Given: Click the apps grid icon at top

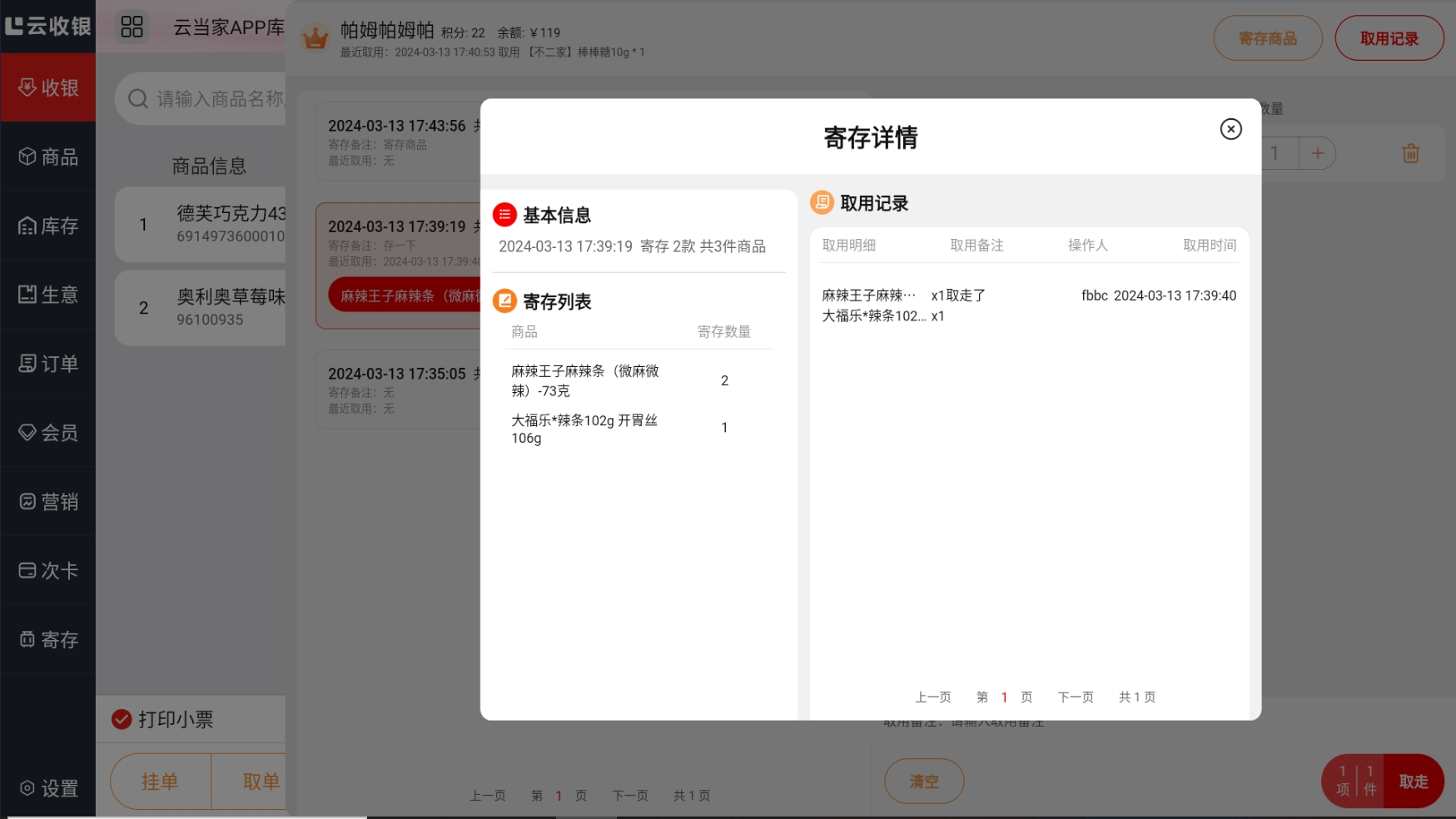Looking at the screenshot, I should 132,27.
